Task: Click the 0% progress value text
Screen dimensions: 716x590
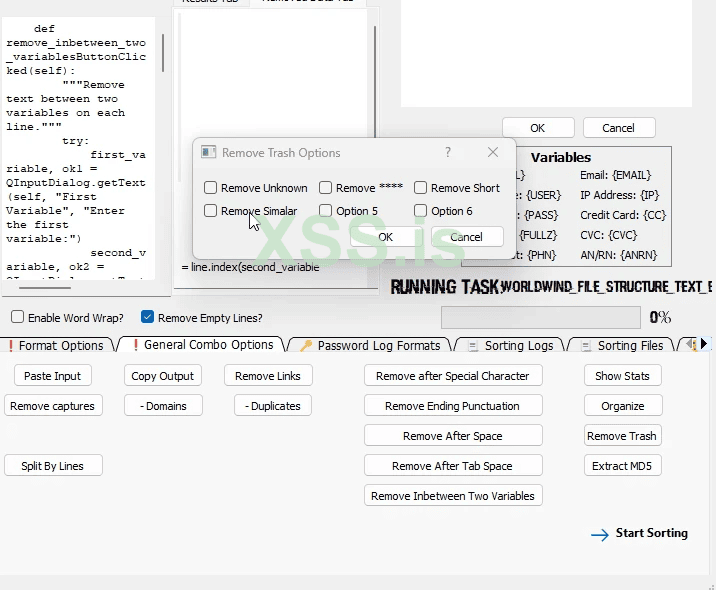Action: pos(660,317)
